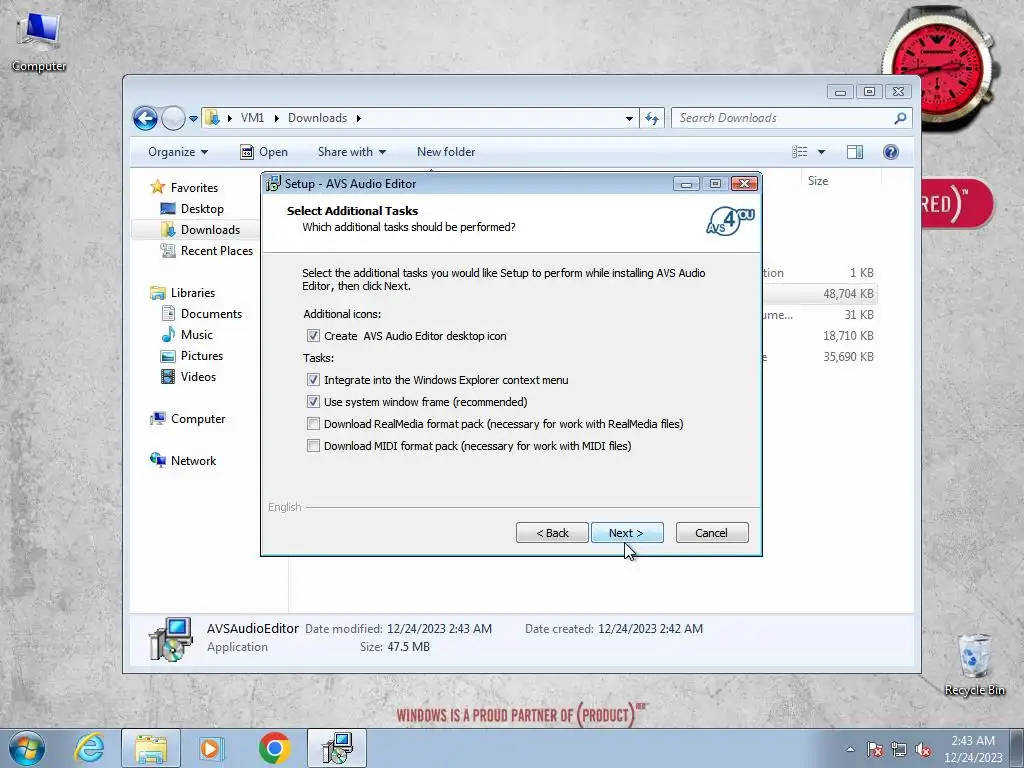Image resolution: width=1024 pixels, height=768 pixels.
Task: Show hidden system tray icons
Action: [x=850, y=749]
